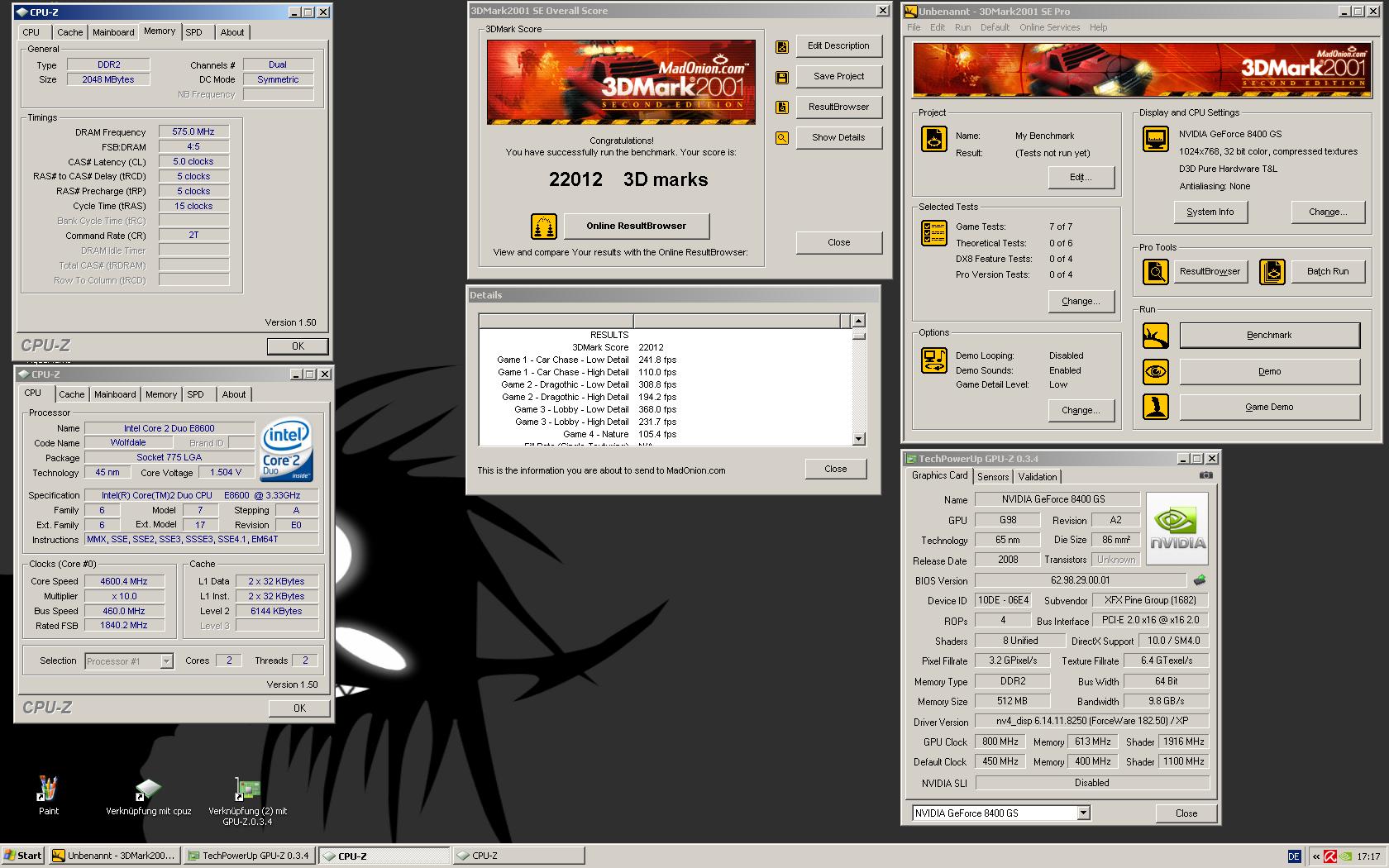1389x868 pixels.
Task: Click the OK button in the CPU-Z Memory window
Action: [298, 346]
